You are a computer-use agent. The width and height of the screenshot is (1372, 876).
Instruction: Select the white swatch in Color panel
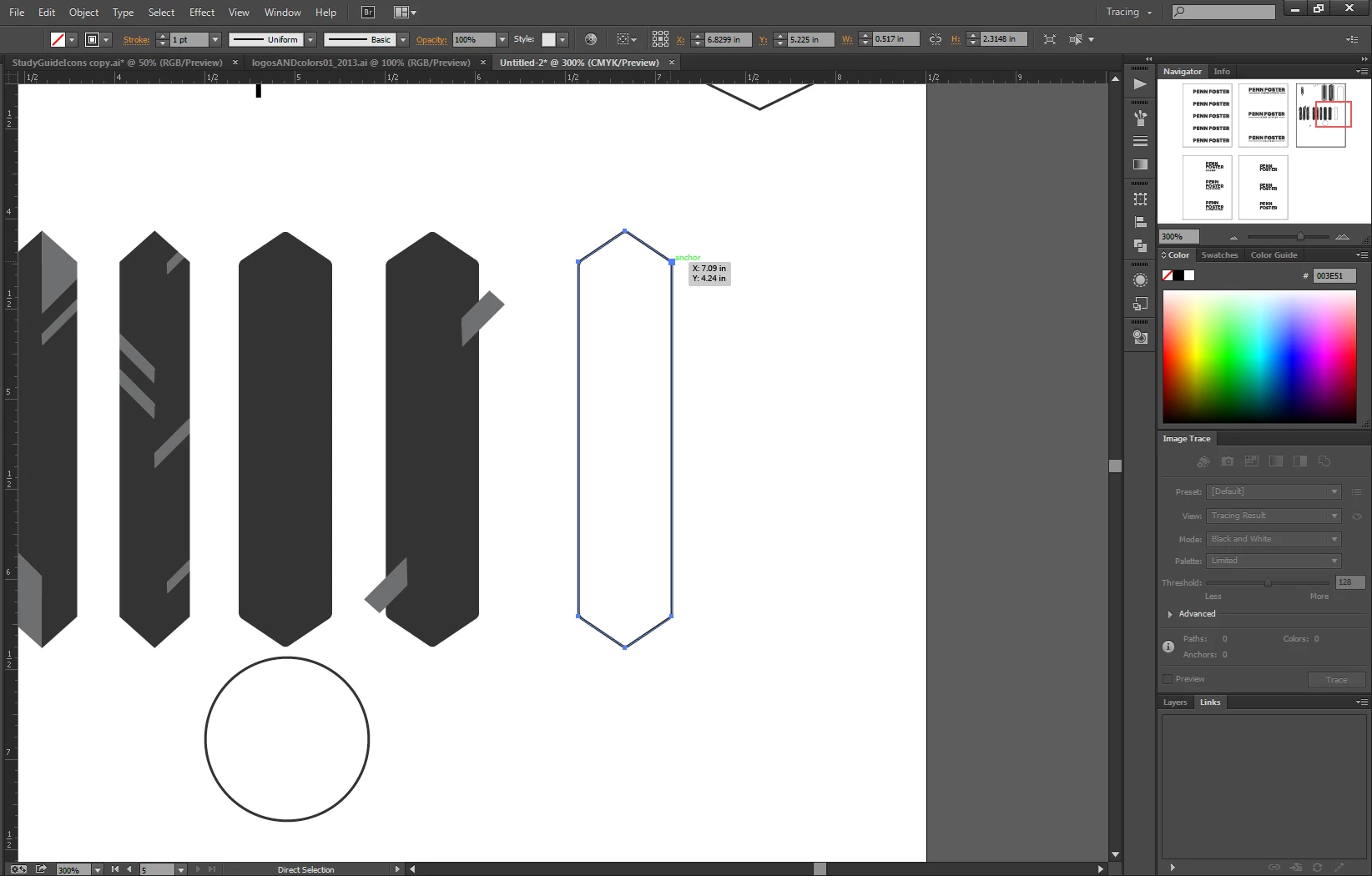click(x=1189, y=276)
